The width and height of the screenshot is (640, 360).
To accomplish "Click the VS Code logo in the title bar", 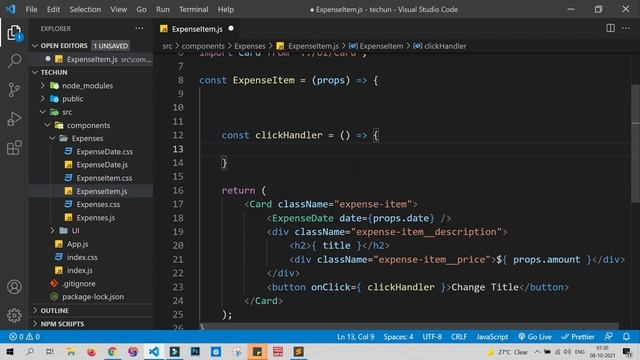I will pos(11,9).
